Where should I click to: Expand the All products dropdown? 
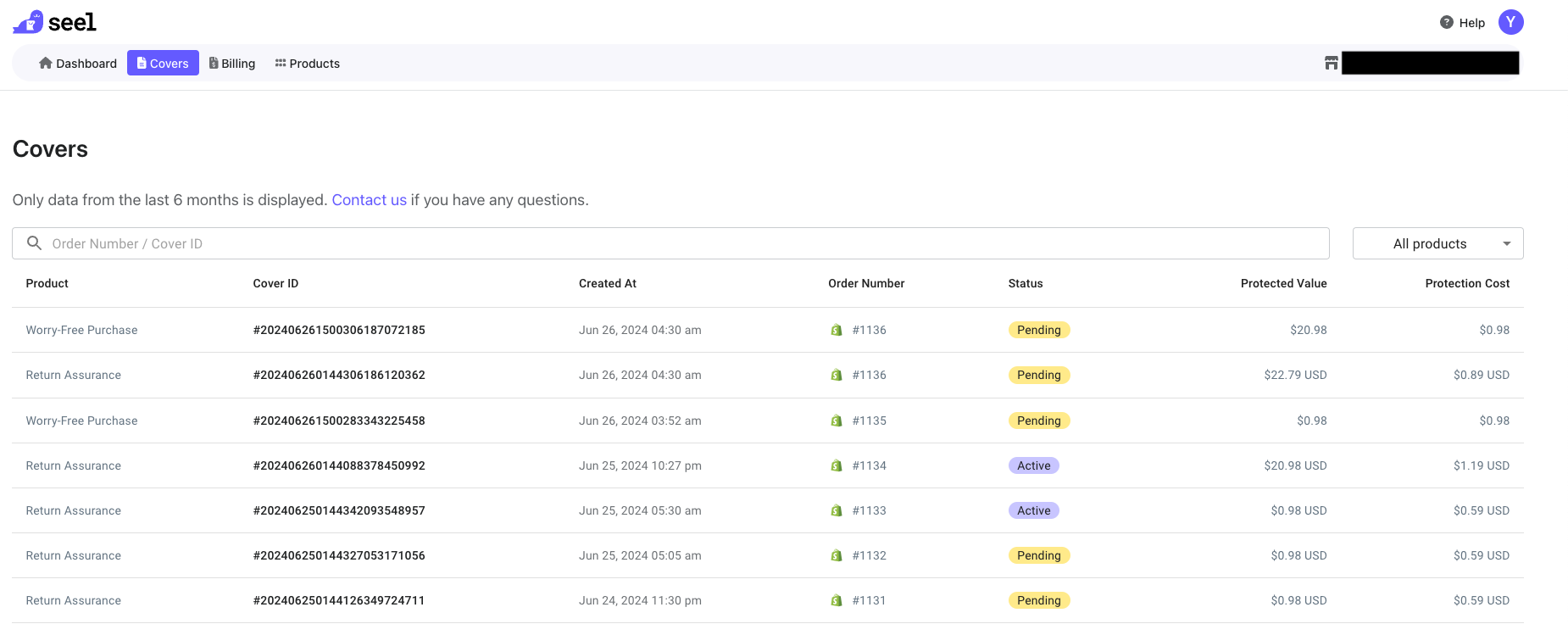tap(1437, 243)
